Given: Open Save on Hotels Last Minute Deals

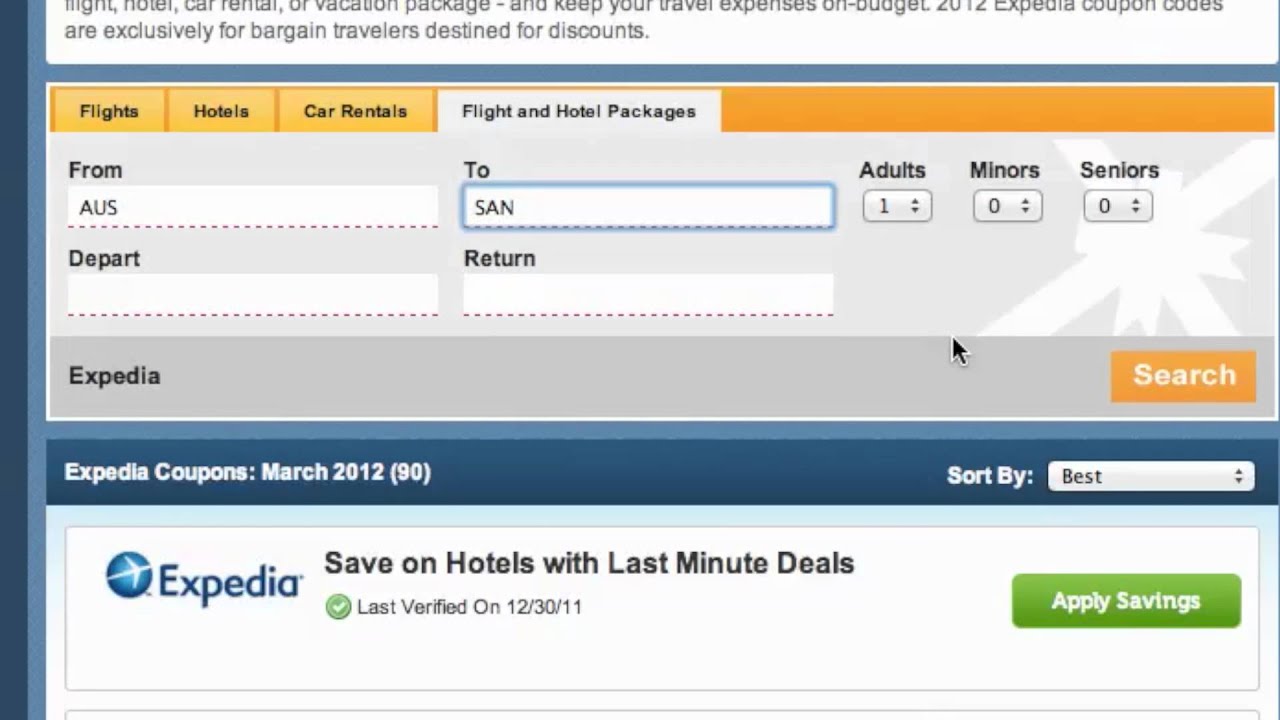Looking at the screenshot, I should click(589, 563).
